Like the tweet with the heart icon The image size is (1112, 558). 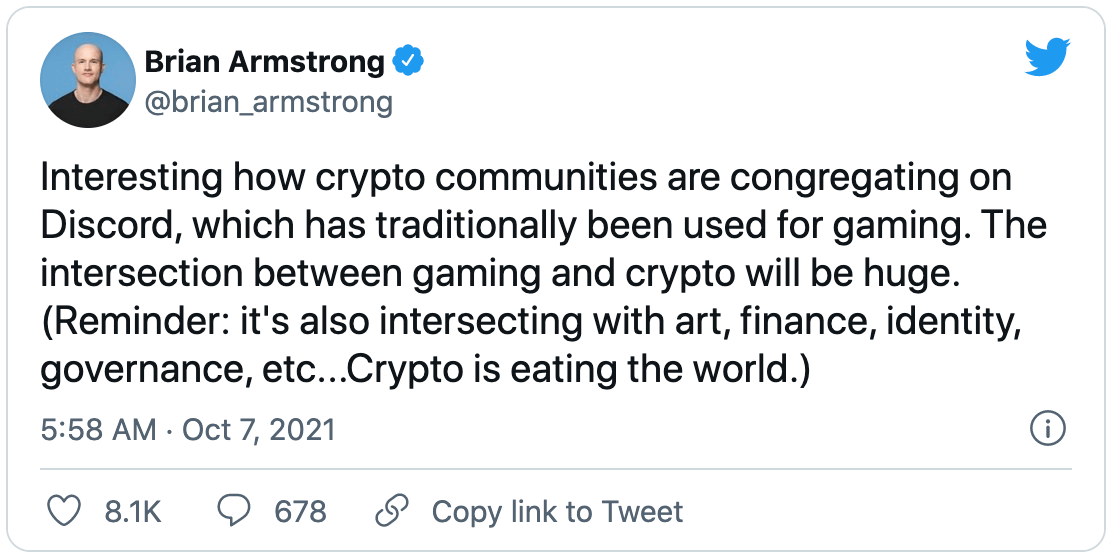(x=65, y=512)
